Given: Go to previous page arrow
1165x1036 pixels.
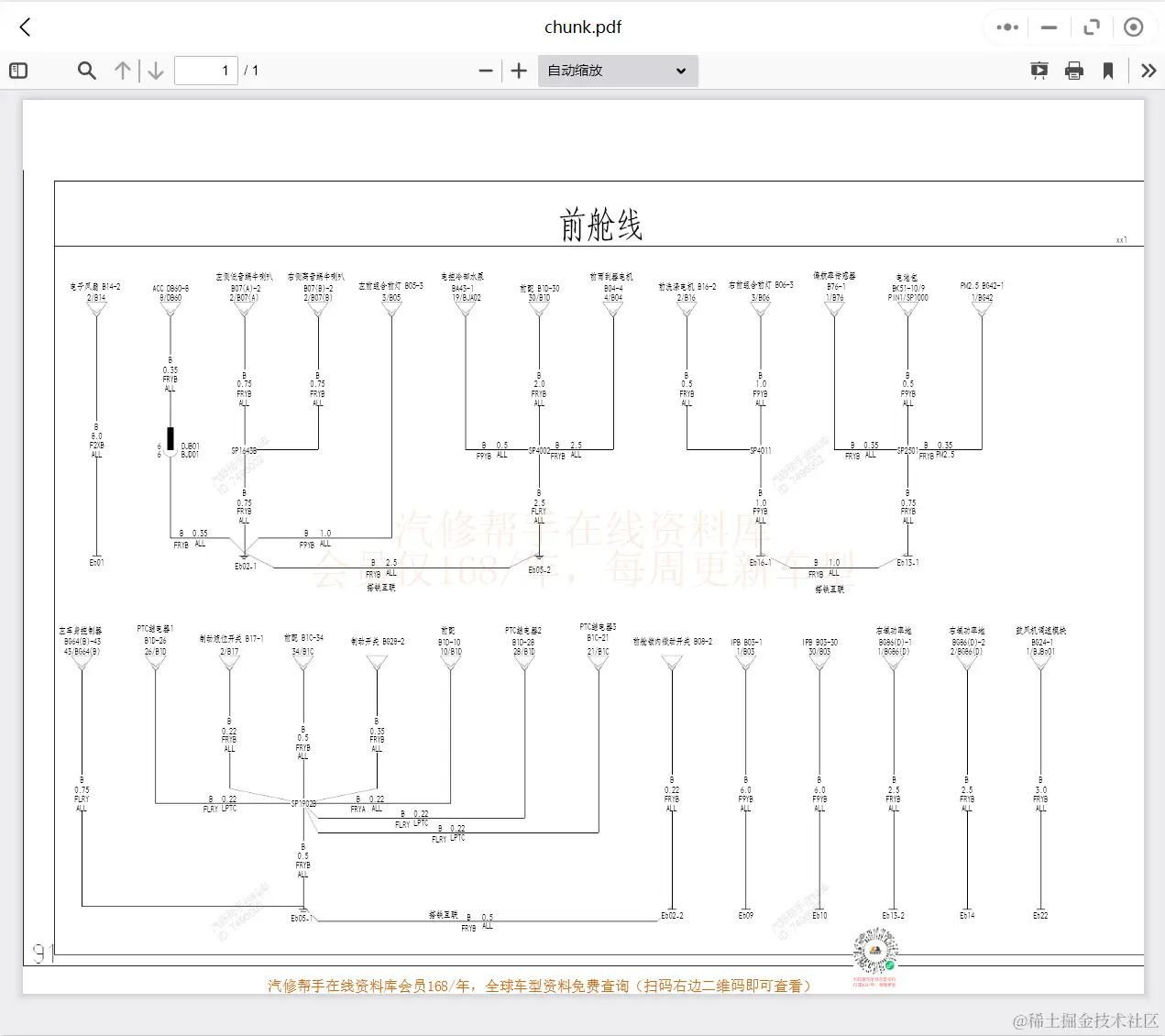Looking at the screenshot, I should point(123,71).
